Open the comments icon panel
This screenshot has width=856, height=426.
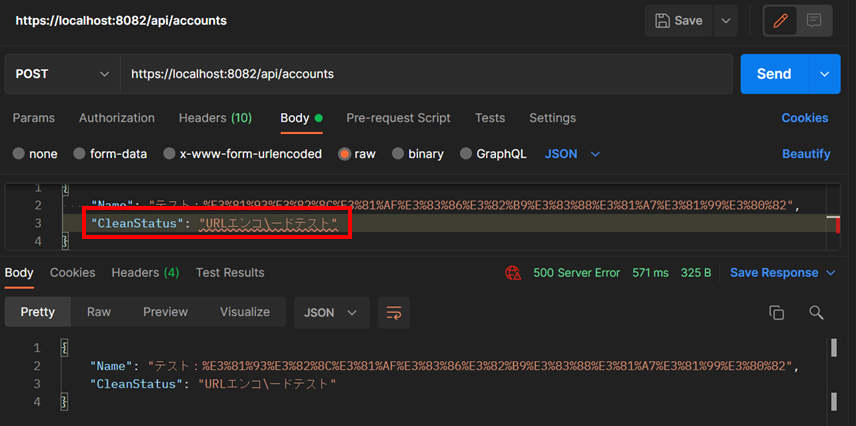click(x=814, y=20)
